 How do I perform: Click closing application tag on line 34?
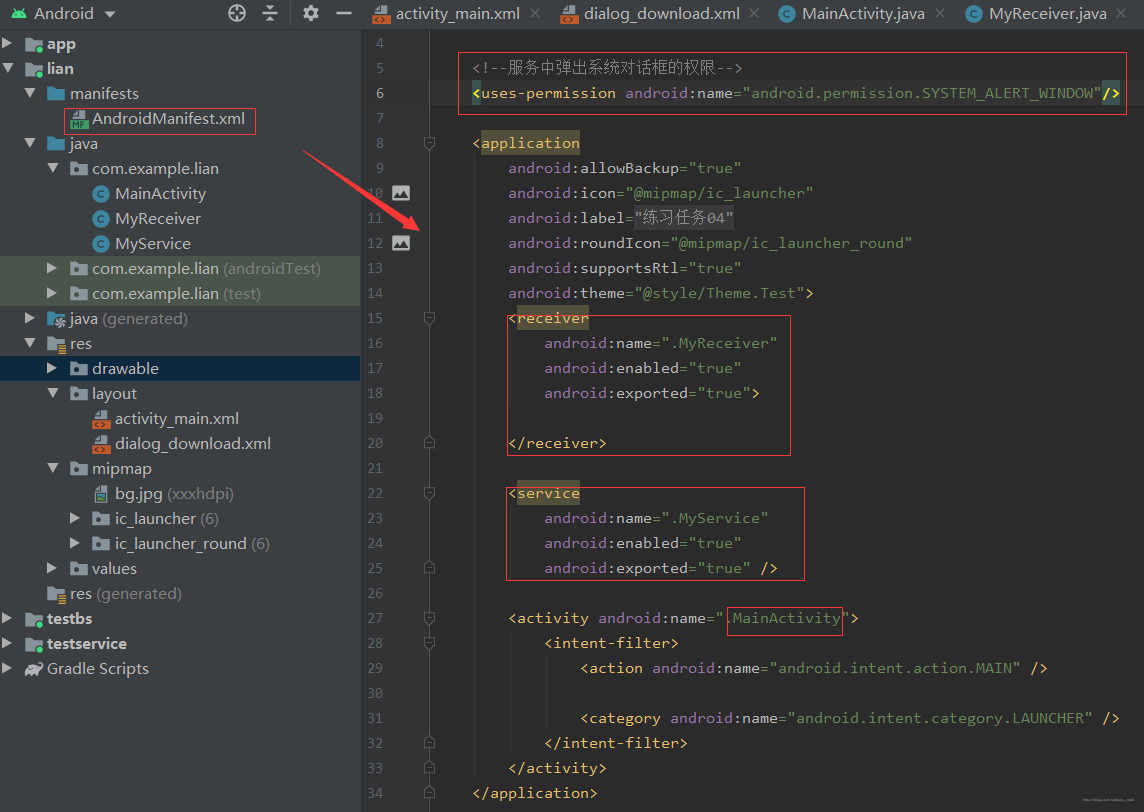click(535, 793)
